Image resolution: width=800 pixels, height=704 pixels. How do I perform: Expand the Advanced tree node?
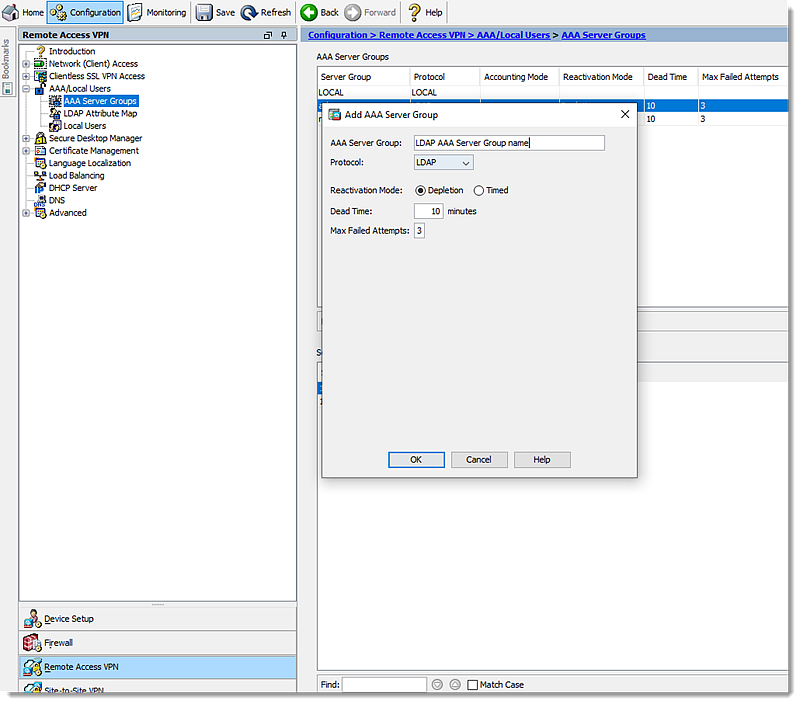point(26,213)
